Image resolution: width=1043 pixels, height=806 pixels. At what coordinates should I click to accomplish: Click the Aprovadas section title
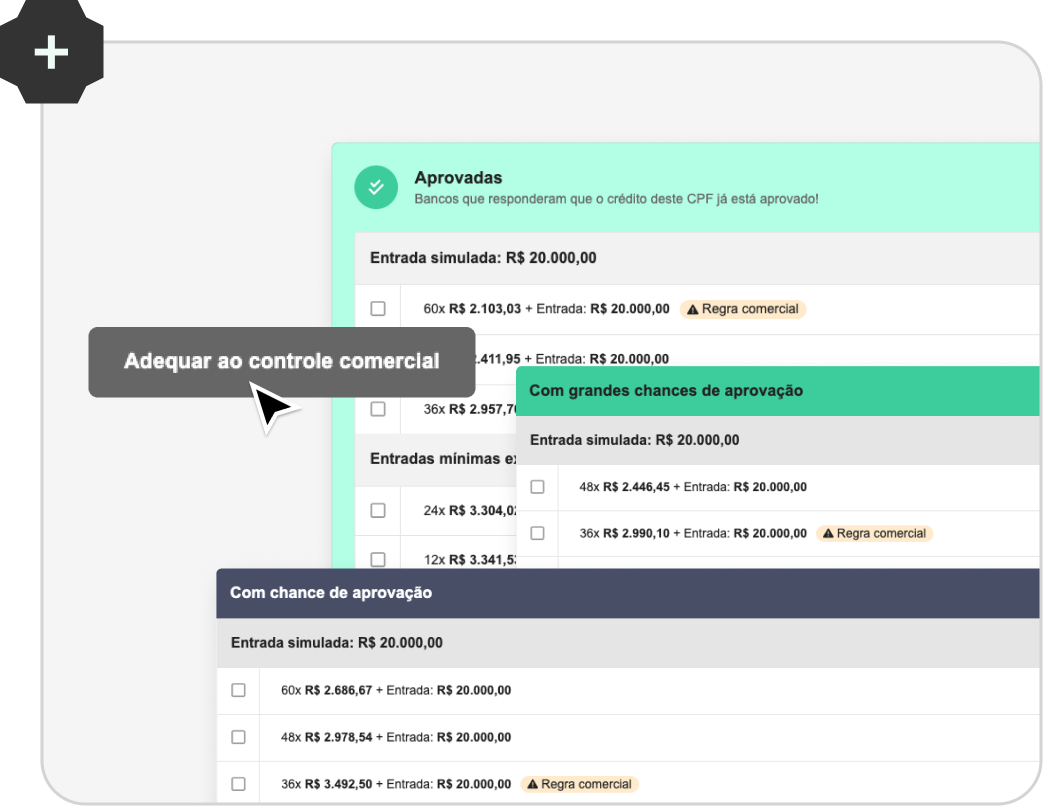(x=458, y=178)
